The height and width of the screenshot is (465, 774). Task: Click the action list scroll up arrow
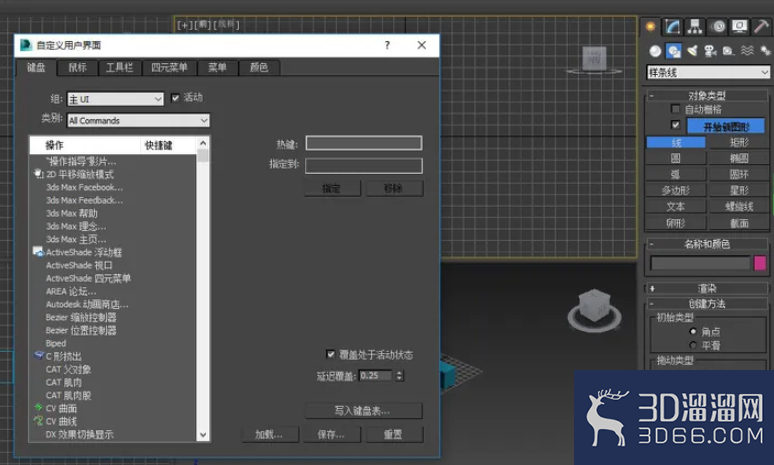click(203, 143)
